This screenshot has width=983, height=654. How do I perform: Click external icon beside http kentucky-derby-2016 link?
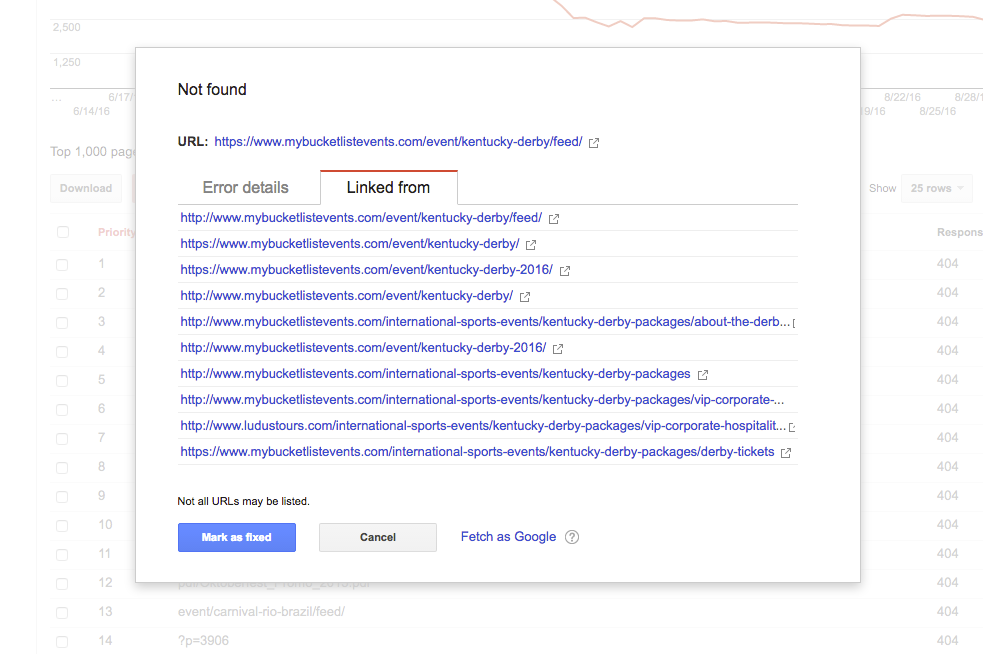pos(558,348)
